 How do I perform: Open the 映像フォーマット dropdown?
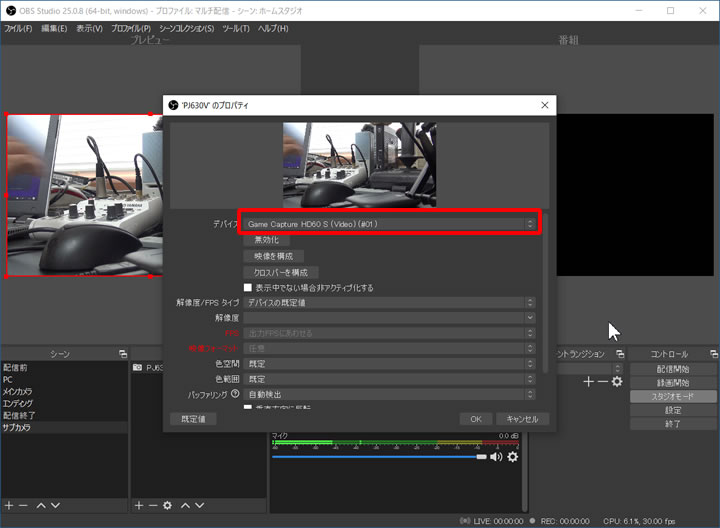(389, 348)
